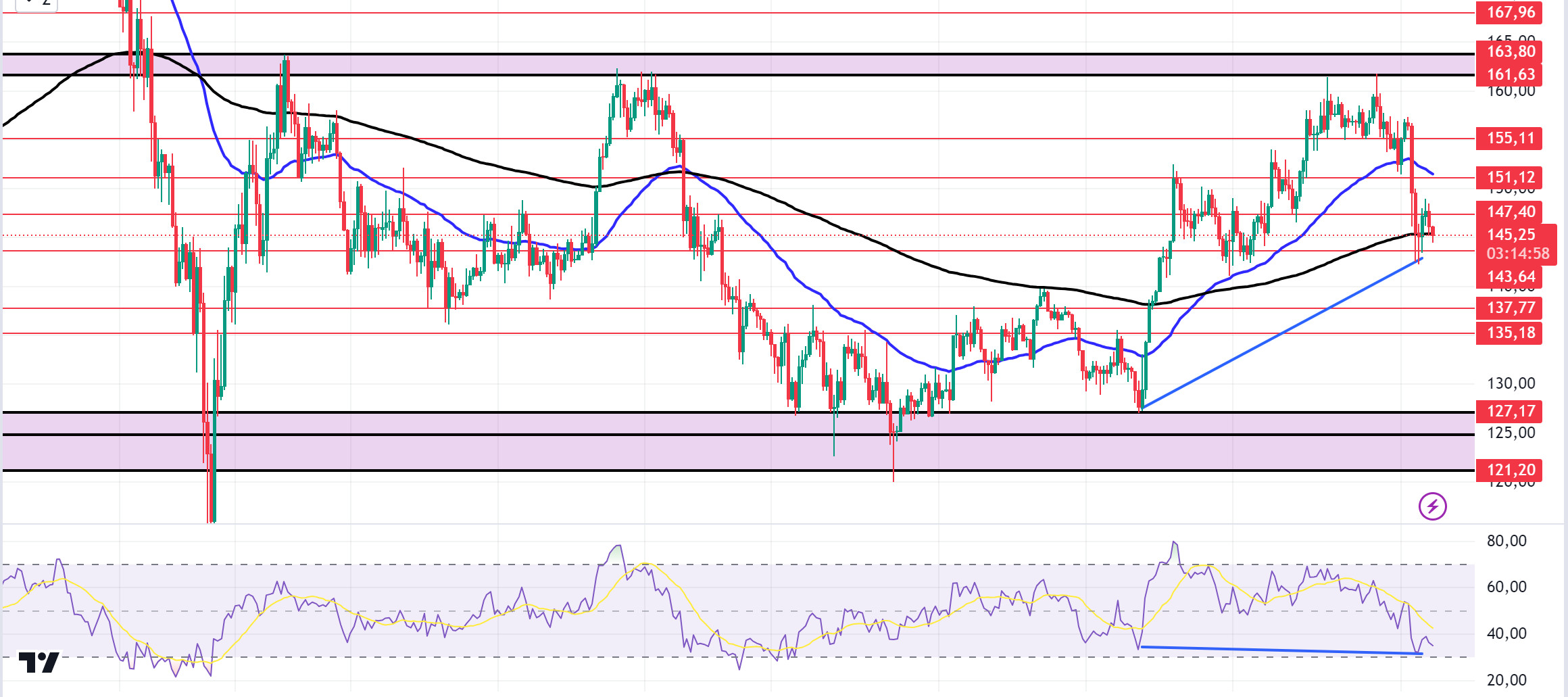This screenshot has height=697, width=1568.
Task: Select the 147,40 price level label
Action: (x=1509, y=212)
